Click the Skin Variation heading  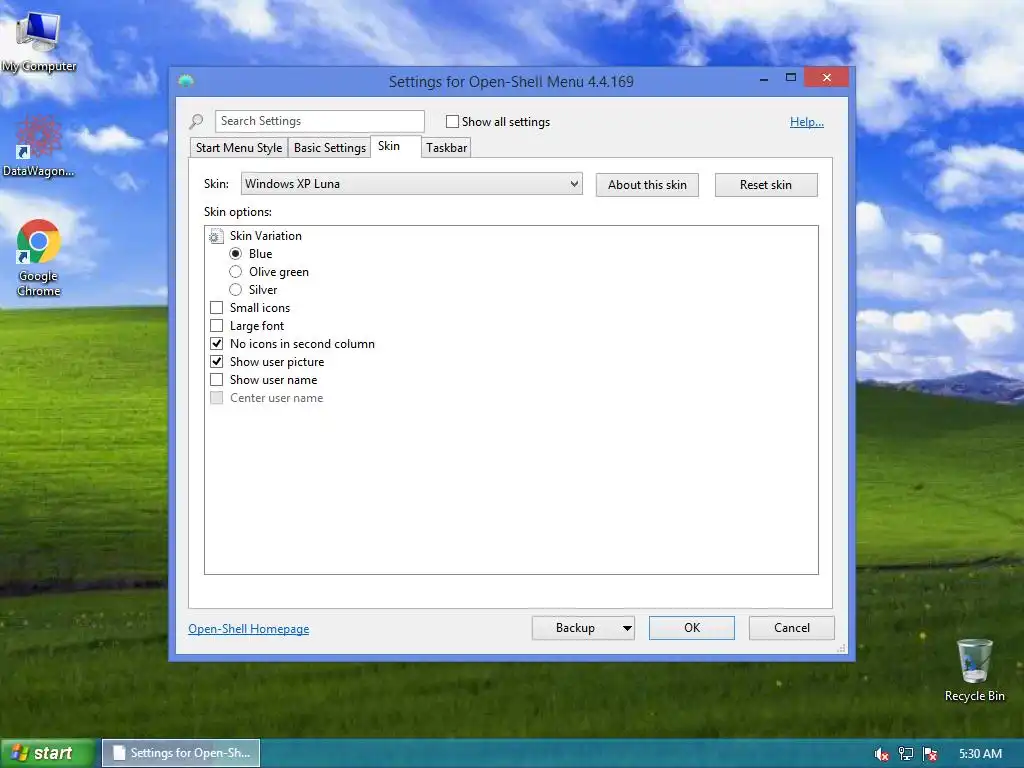tap(266, 236)
